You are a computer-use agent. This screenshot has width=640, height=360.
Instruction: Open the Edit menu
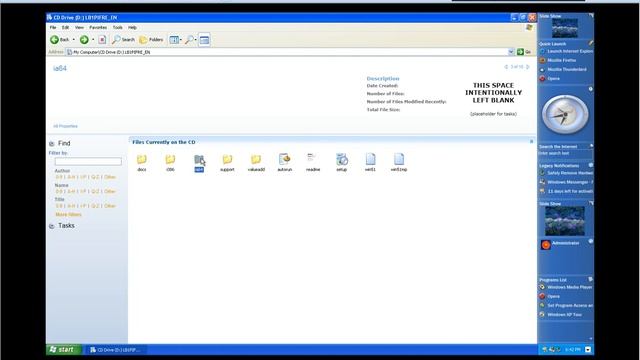(65, 27)
